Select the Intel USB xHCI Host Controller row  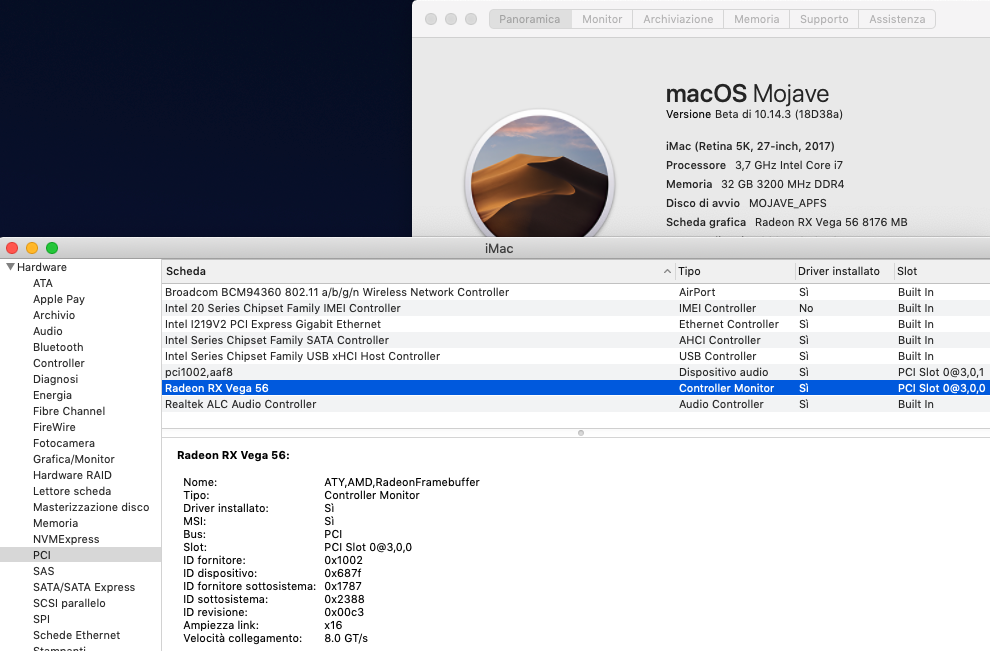click(576, 356)
